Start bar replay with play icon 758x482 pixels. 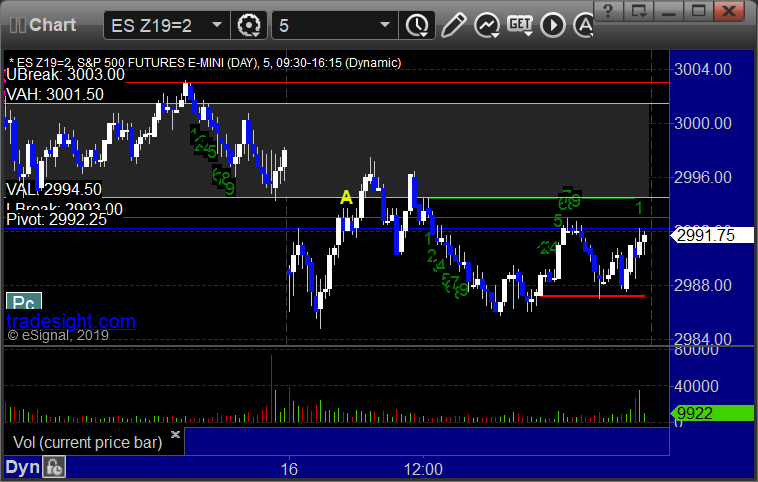(x=553, y=25)
